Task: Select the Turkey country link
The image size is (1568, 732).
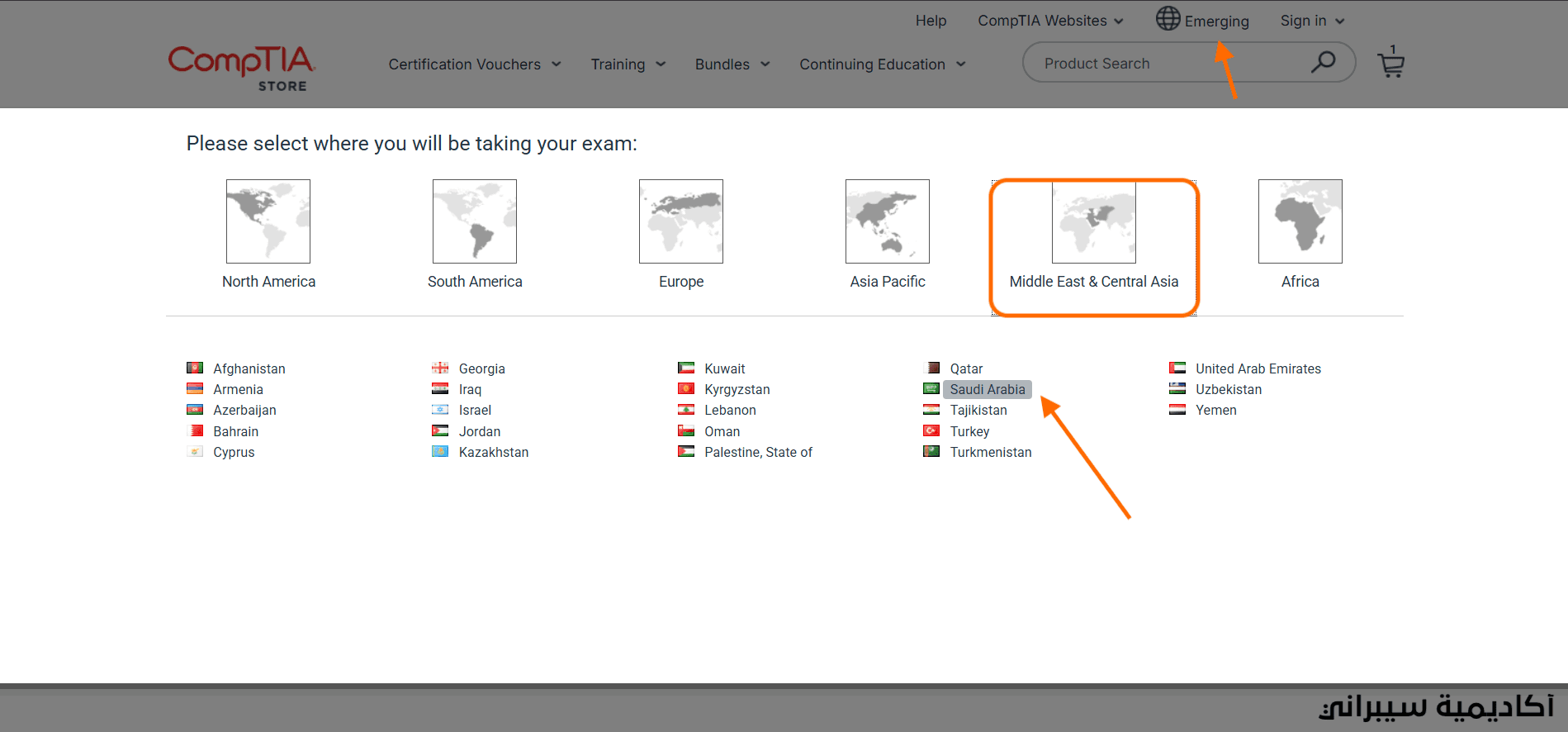Action: pos(969,431)
